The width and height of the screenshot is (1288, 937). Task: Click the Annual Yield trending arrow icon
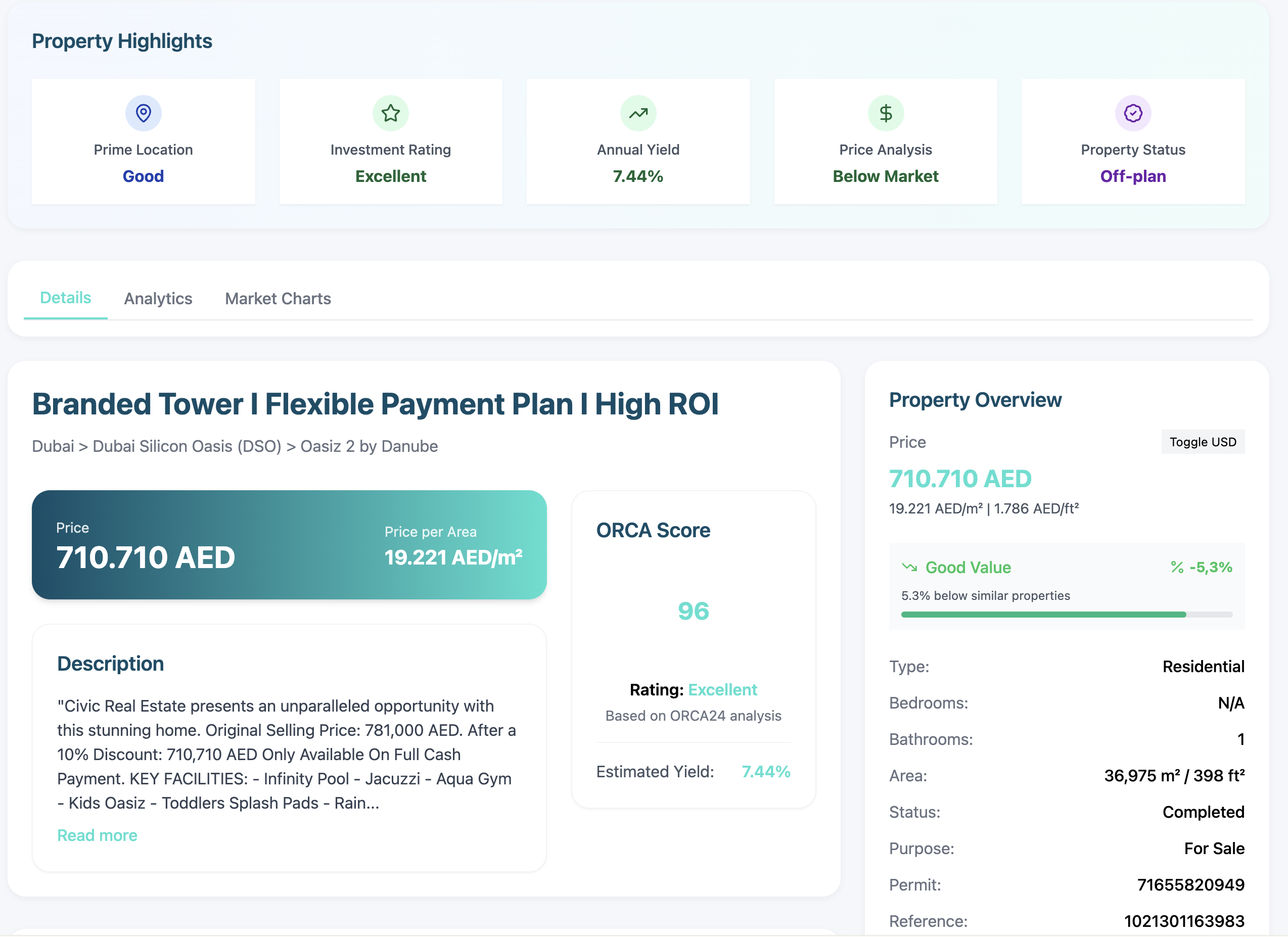(638, 113)
